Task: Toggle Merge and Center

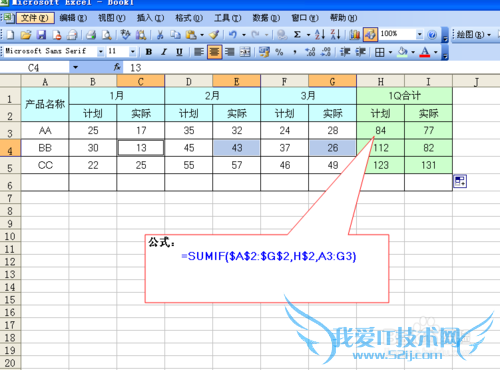Action: (x=245, y=52)
